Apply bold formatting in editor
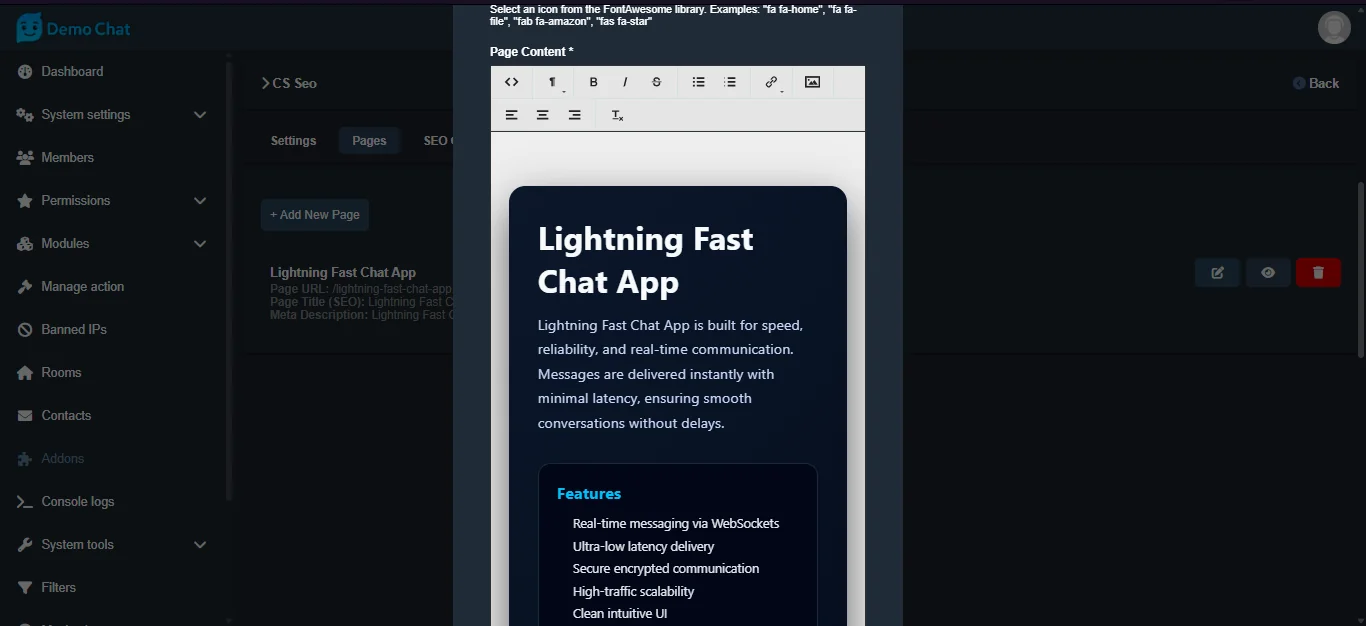This screenshot has height=626, width=1366. [593, 82]
